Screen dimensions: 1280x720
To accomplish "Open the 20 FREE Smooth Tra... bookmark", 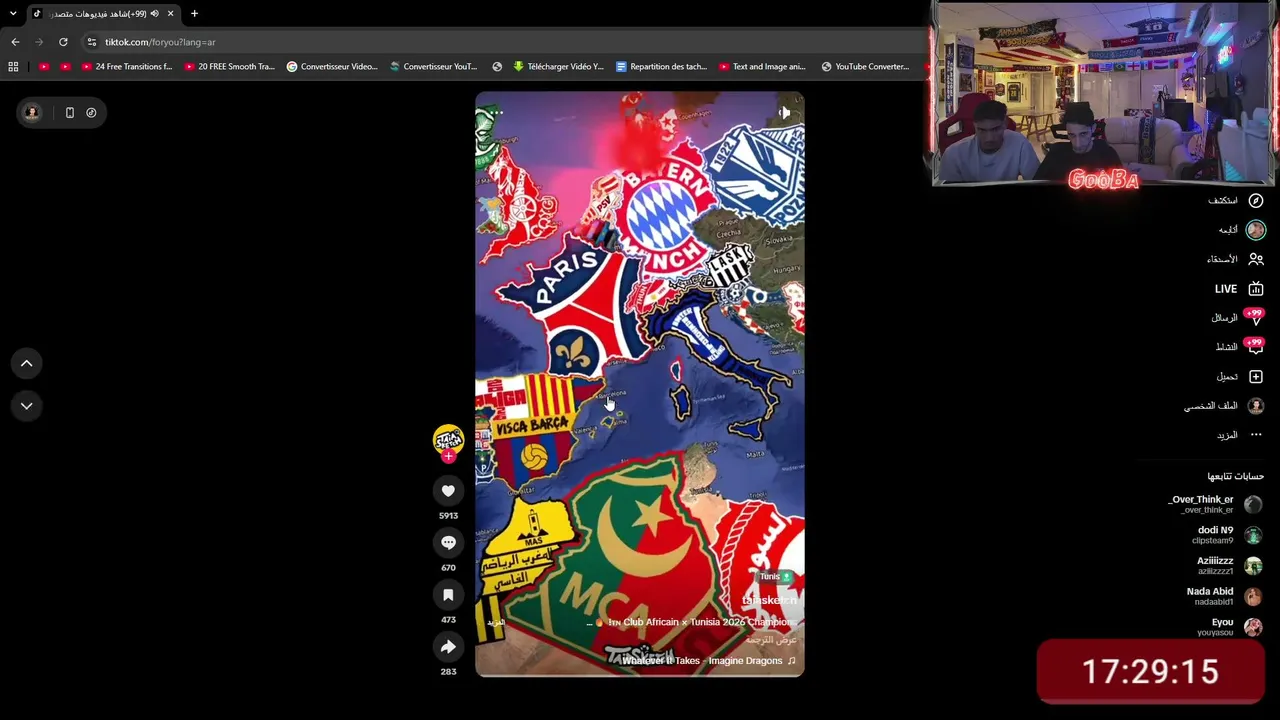I will click(x=230, y=67).
